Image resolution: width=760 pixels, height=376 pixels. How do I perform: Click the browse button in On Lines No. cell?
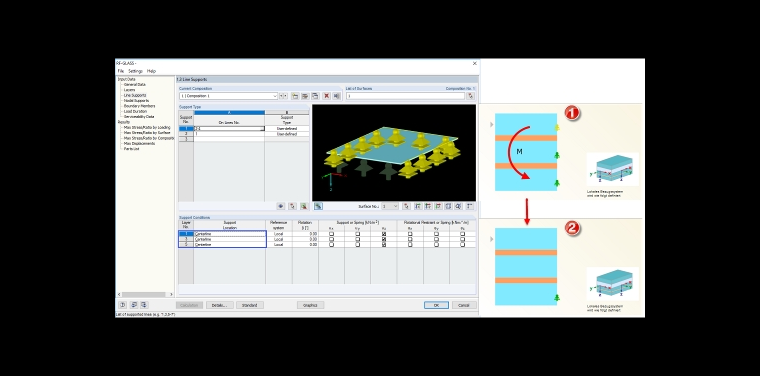click(x=262, y=128)
